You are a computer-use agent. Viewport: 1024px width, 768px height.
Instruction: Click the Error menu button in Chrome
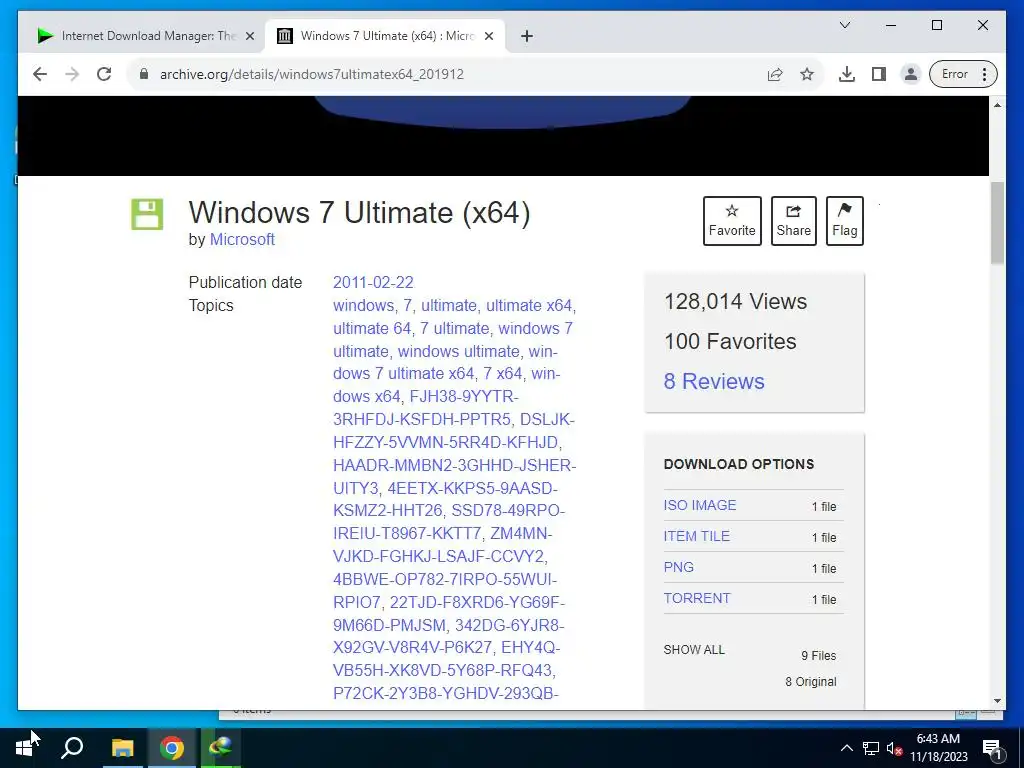(963, 74)
